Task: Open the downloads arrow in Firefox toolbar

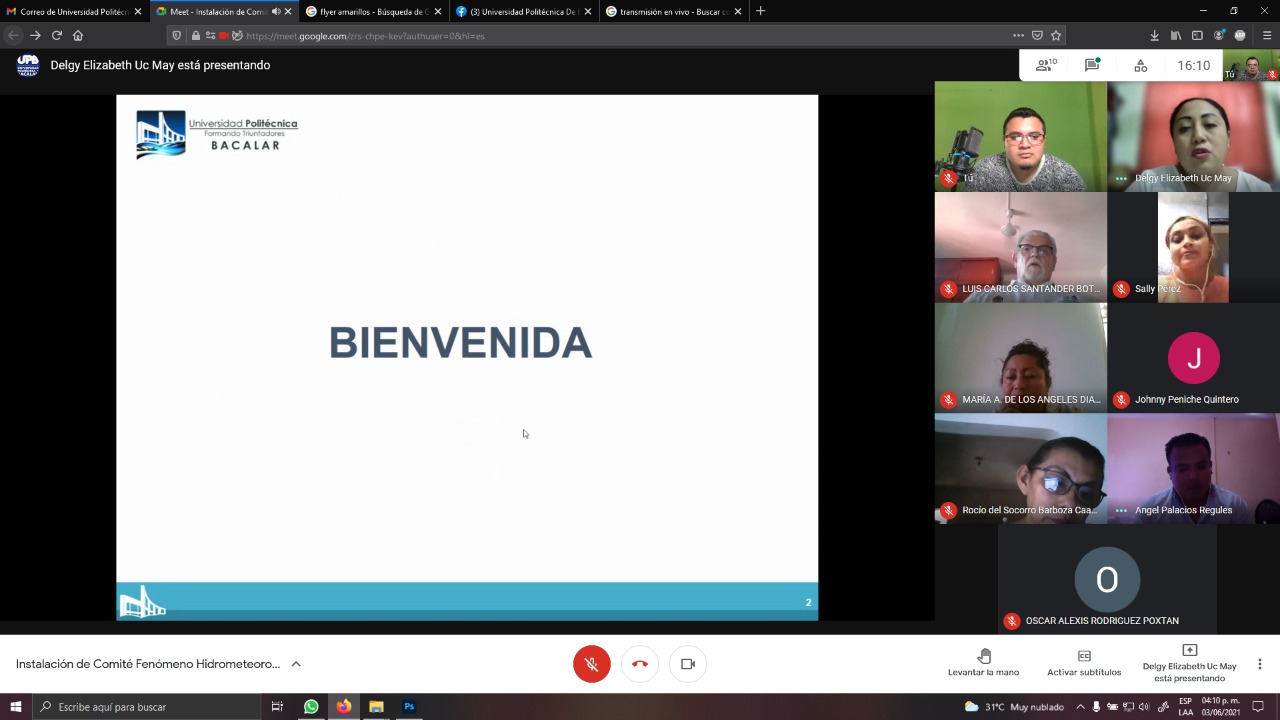Action: tap(1154, 35)
